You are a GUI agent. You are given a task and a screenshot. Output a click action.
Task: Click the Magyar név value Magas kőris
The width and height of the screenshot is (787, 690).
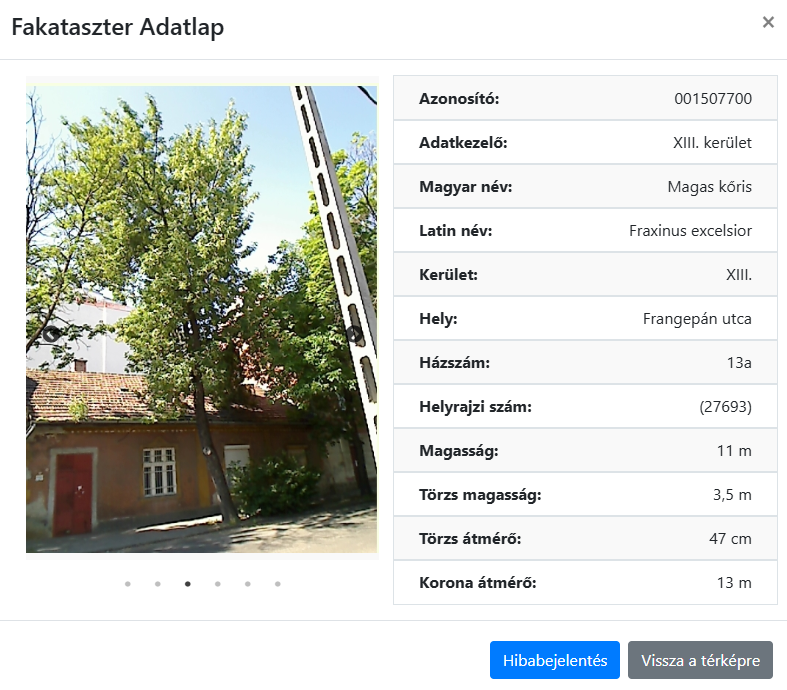pyautogui.click(x=709, y=187)
